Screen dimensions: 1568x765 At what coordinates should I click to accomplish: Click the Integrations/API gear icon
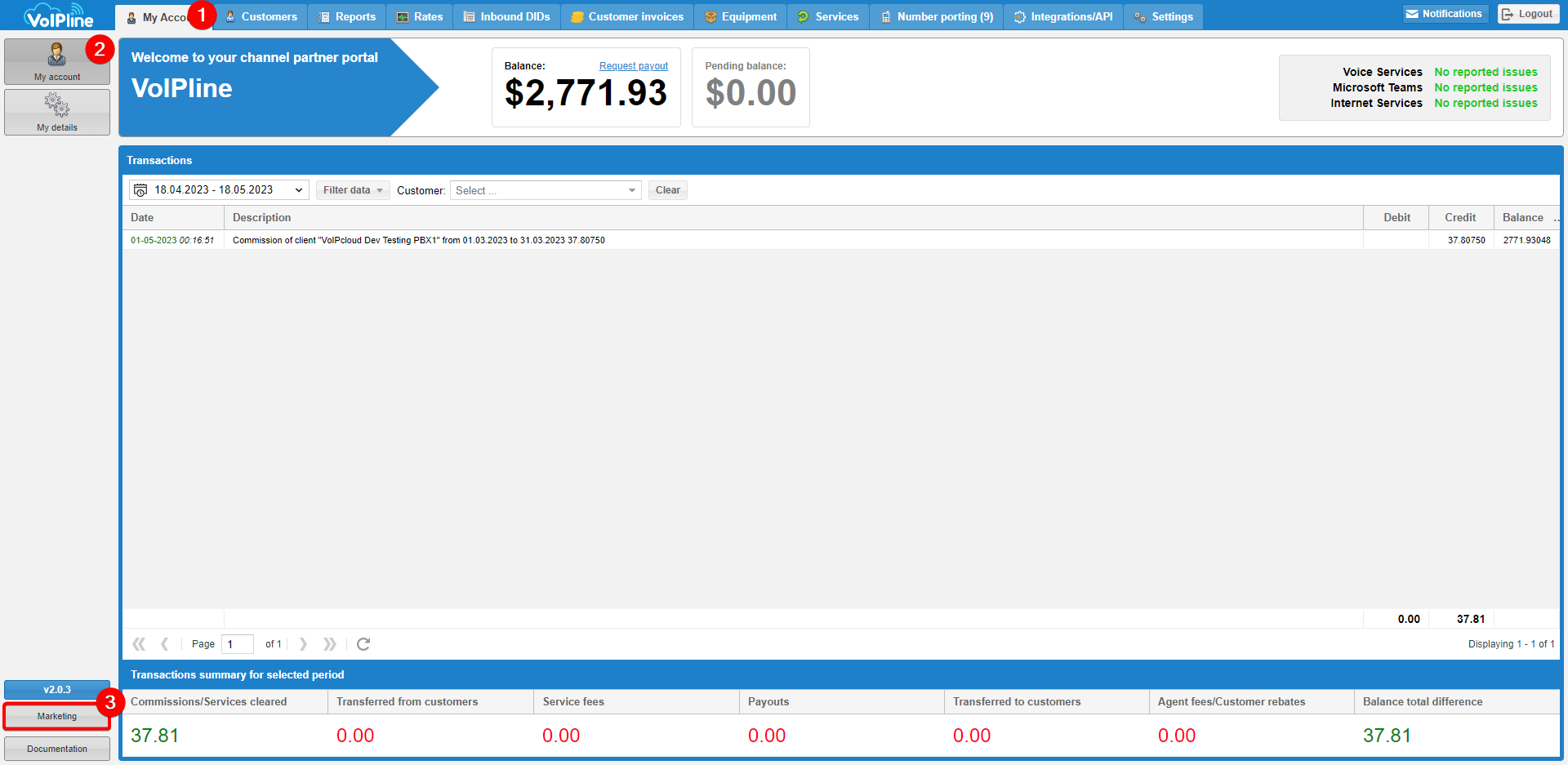click(x=1020, y=16)
